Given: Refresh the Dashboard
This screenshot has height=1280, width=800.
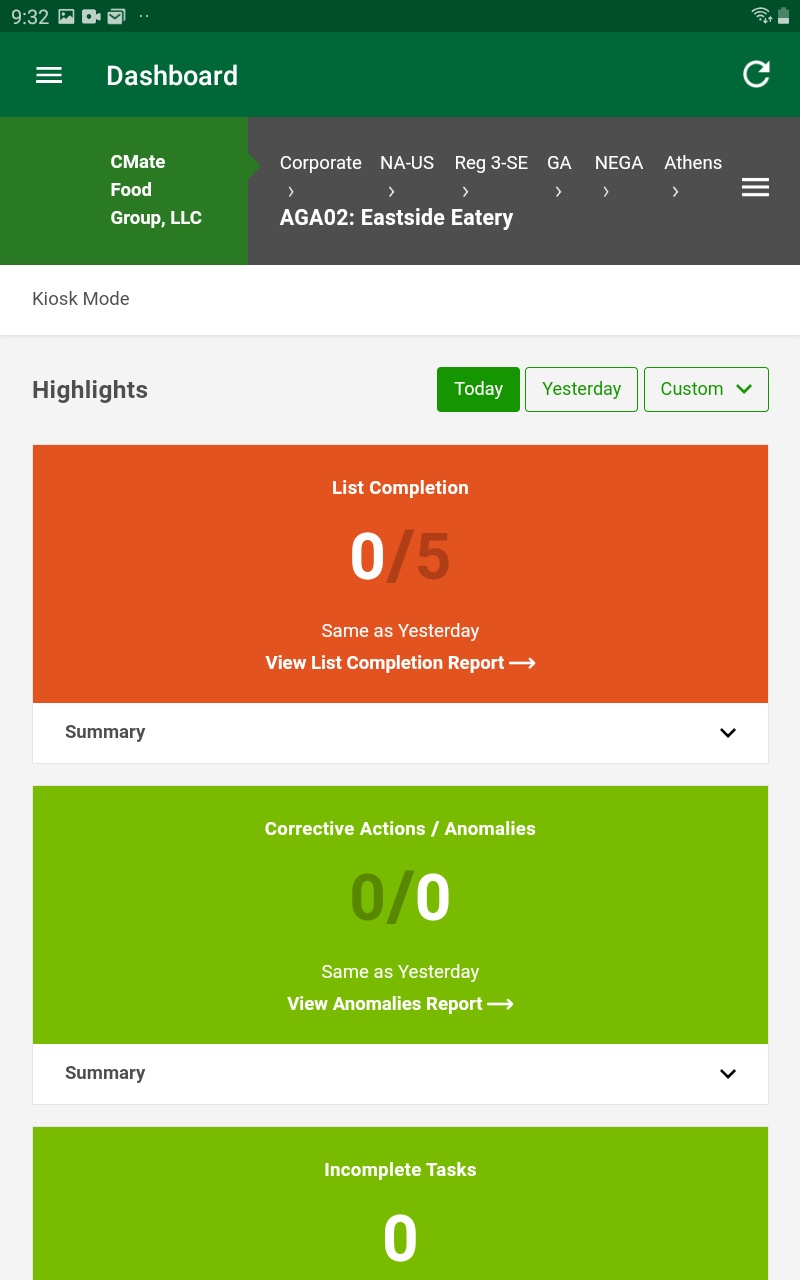Looking at the screenshot, I should 756,74.
